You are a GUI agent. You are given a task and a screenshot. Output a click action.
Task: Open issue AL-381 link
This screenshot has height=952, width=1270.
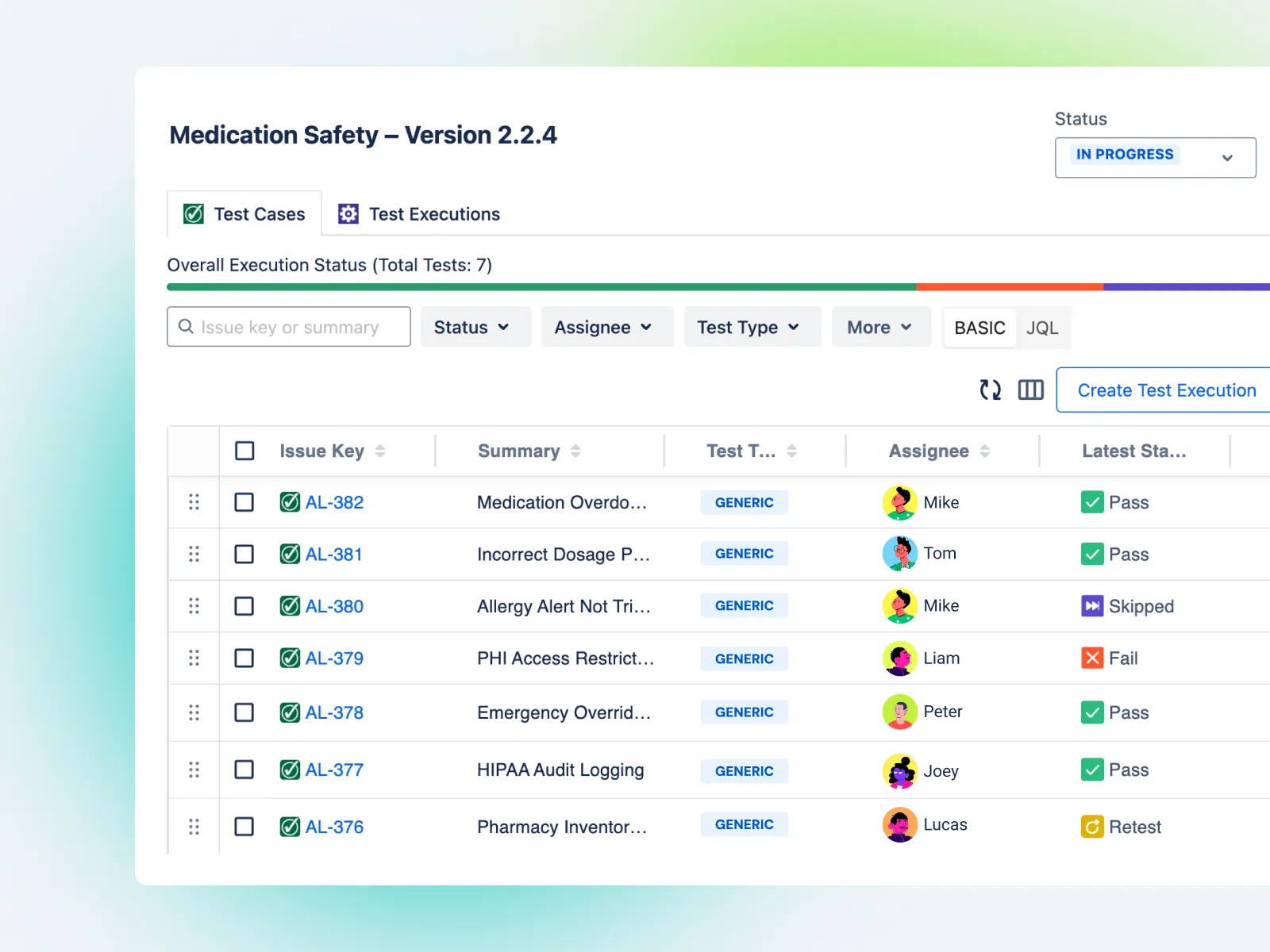(334, 554)
